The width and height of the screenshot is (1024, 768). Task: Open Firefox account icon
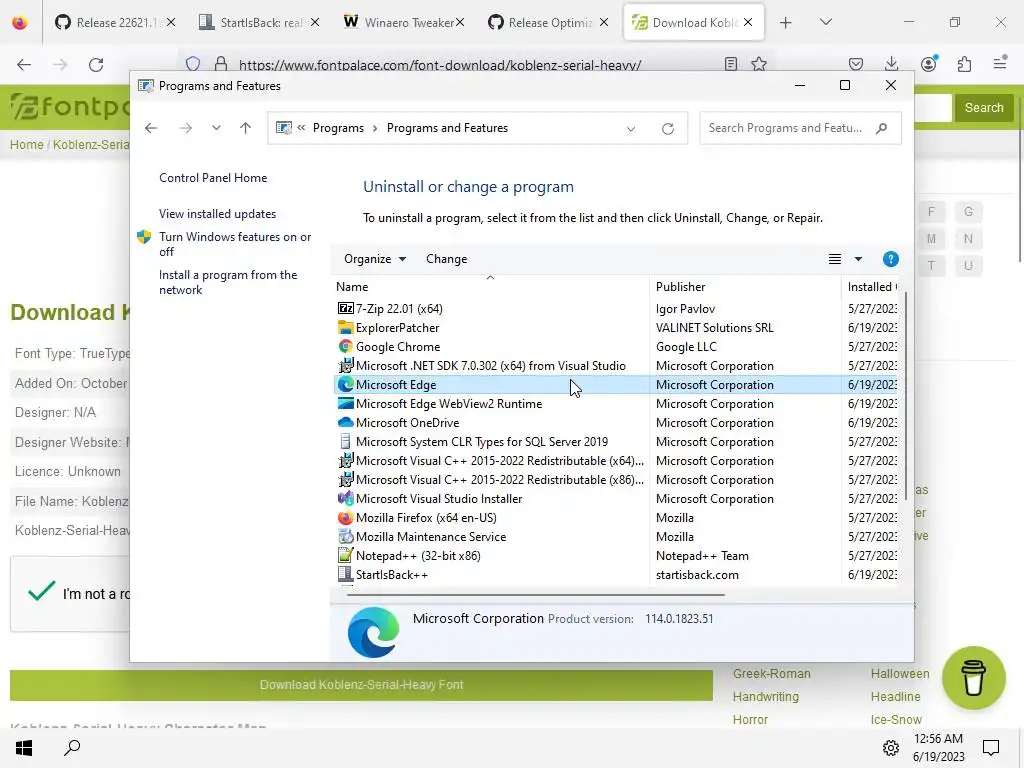tap(928, 63)
